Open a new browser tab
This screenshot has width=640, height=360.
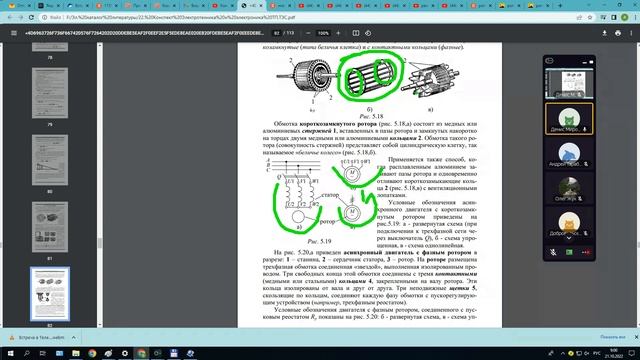point(560,6)
